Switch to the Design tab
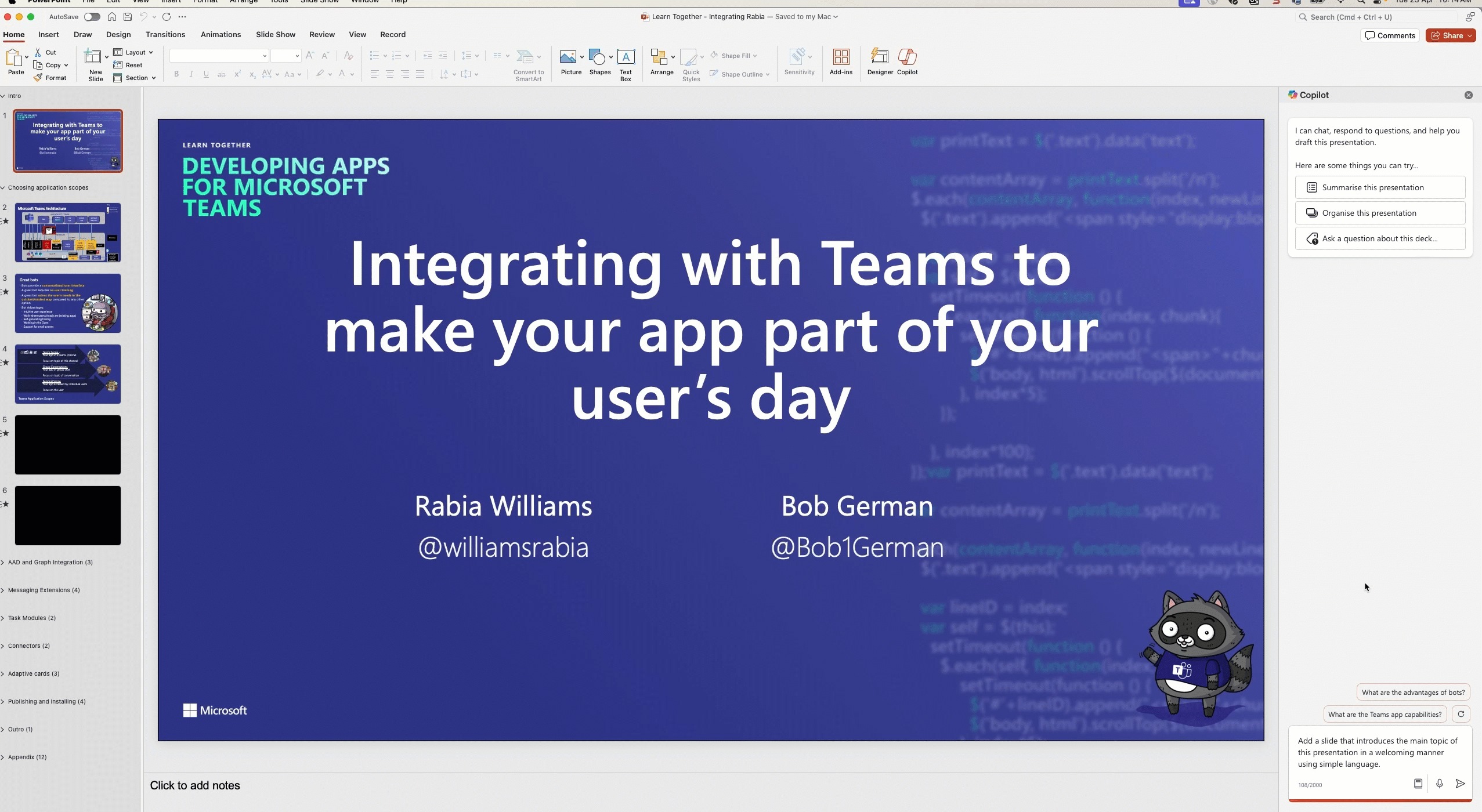This screenshot has height=812, width=1482. [x=118, y=35]
